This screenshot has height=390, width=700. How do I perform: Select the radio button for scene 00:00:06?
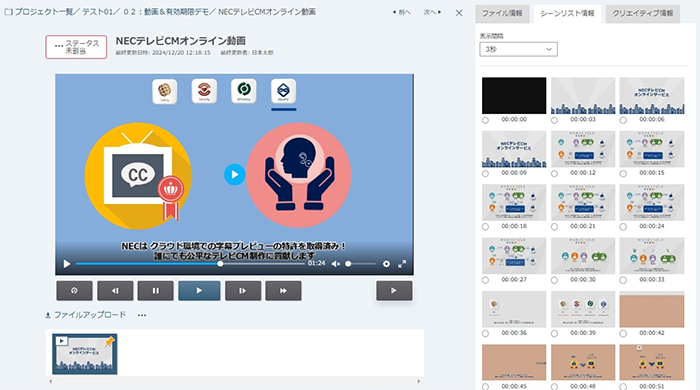623,120
